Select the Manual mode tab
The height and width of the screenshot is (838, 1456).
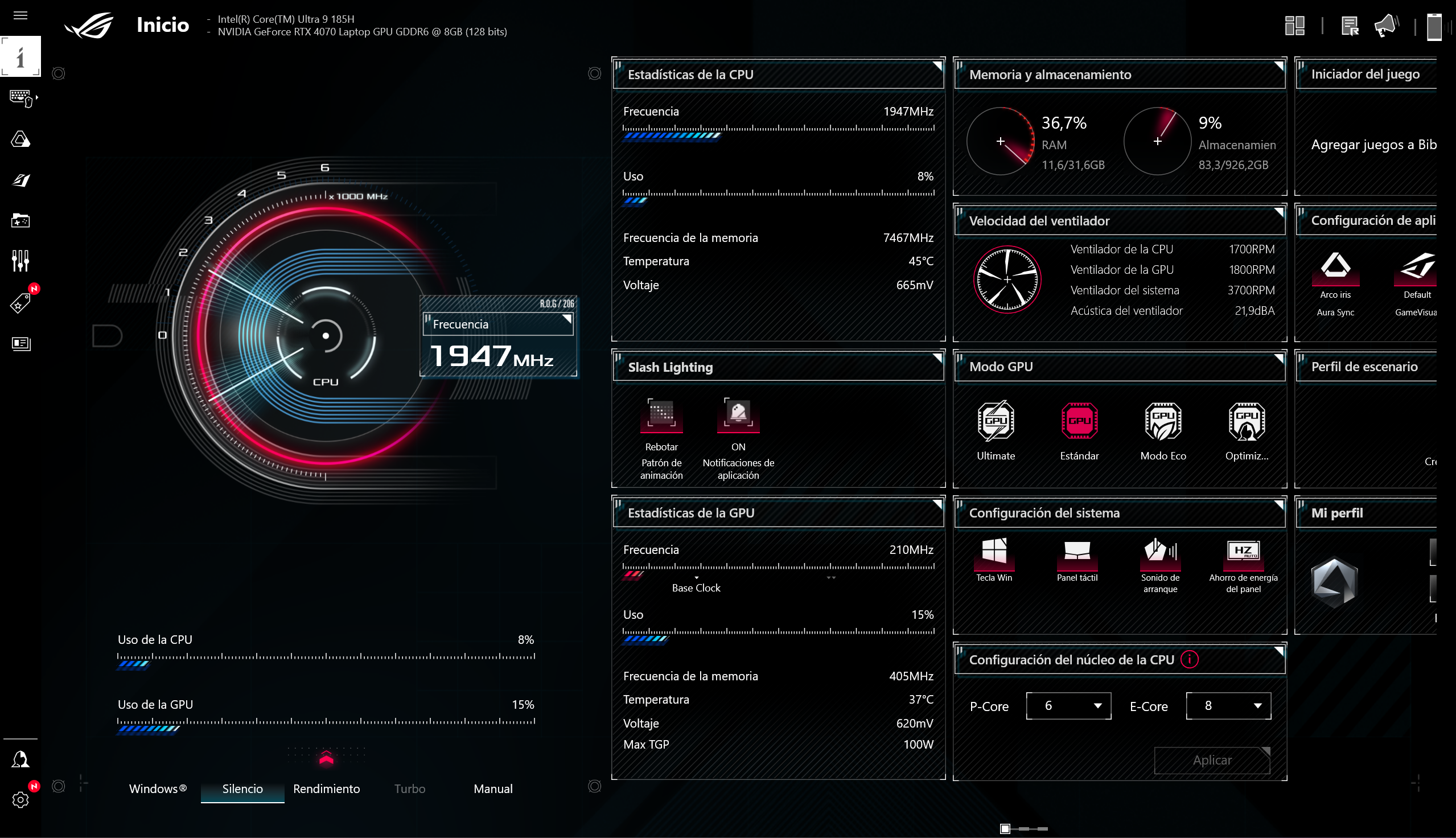tap(493, 789)
